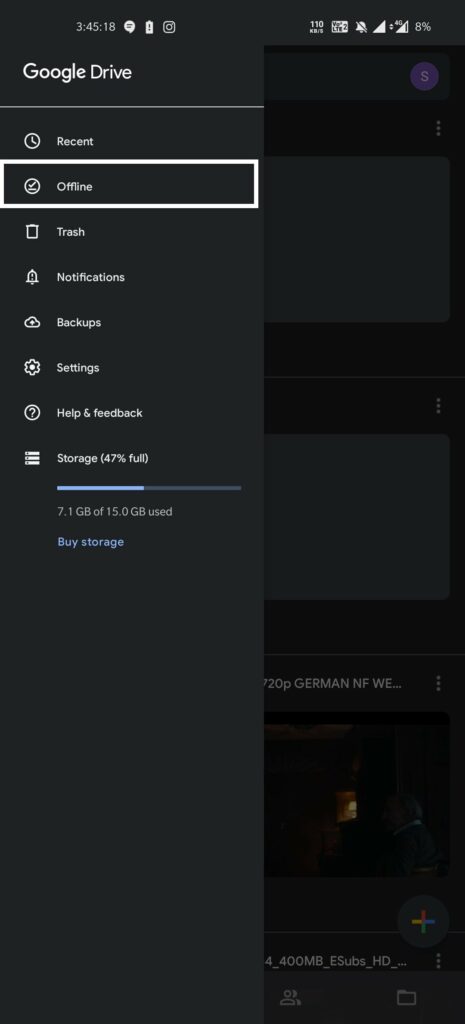Open three-dot menu for 720p GERMAN NF file
Image resolution: width=465 pixels, height=1024 pixels.
click(x=438, y=683)
